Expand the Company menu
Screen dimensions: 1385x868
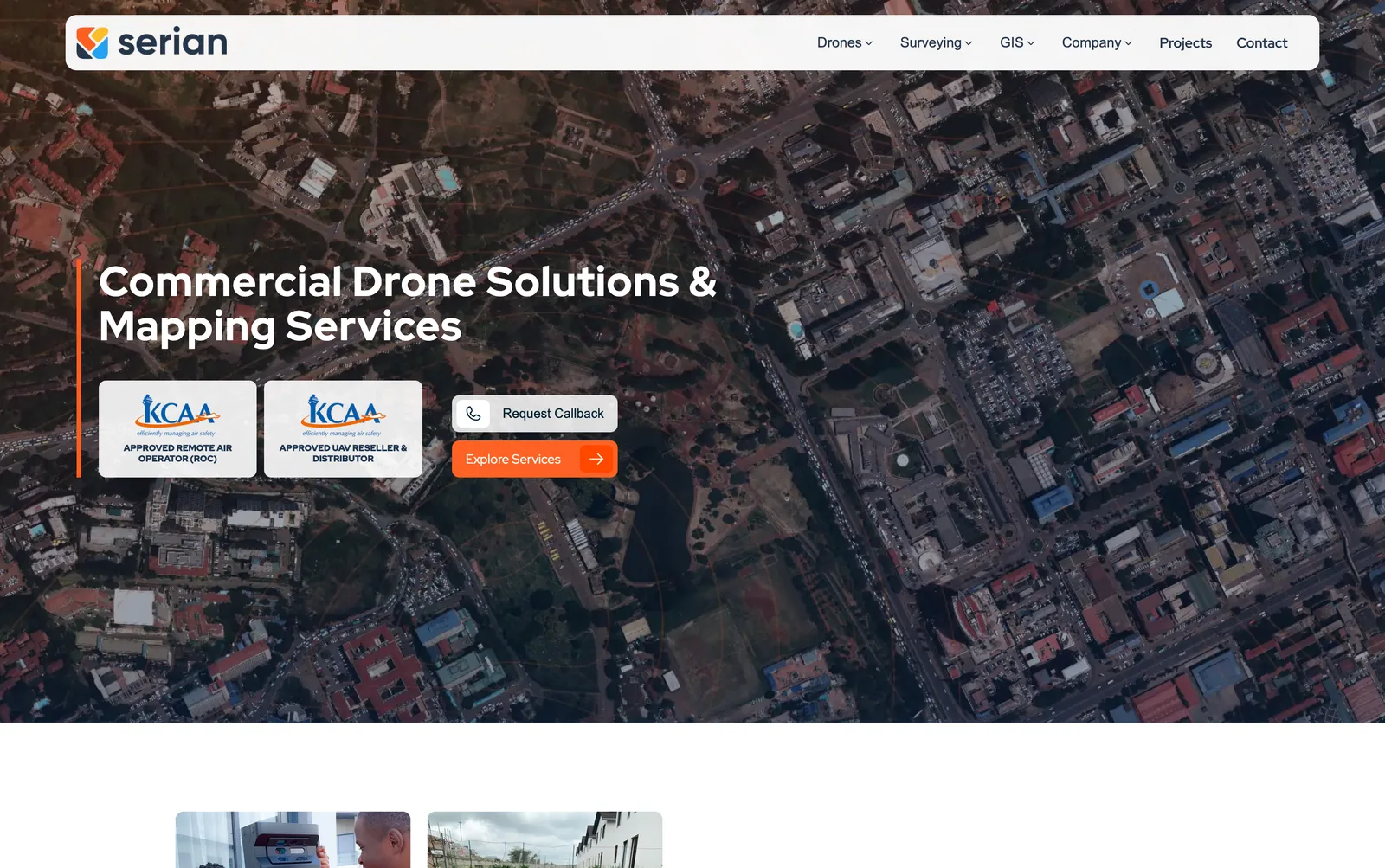point(1097,42)
